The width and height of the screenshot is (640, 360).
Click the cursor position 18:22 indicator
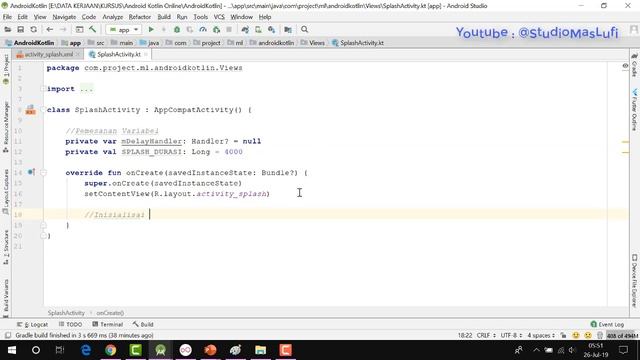click(x=465, y=336)
